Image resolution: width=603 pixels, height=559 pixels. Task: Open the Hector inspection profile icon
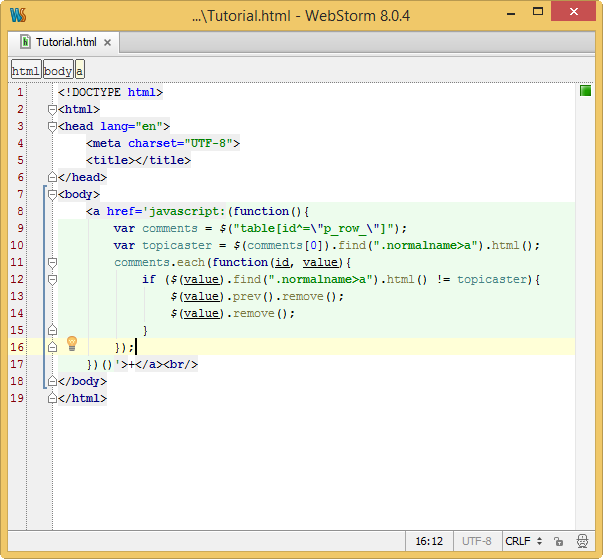point(583,541)
